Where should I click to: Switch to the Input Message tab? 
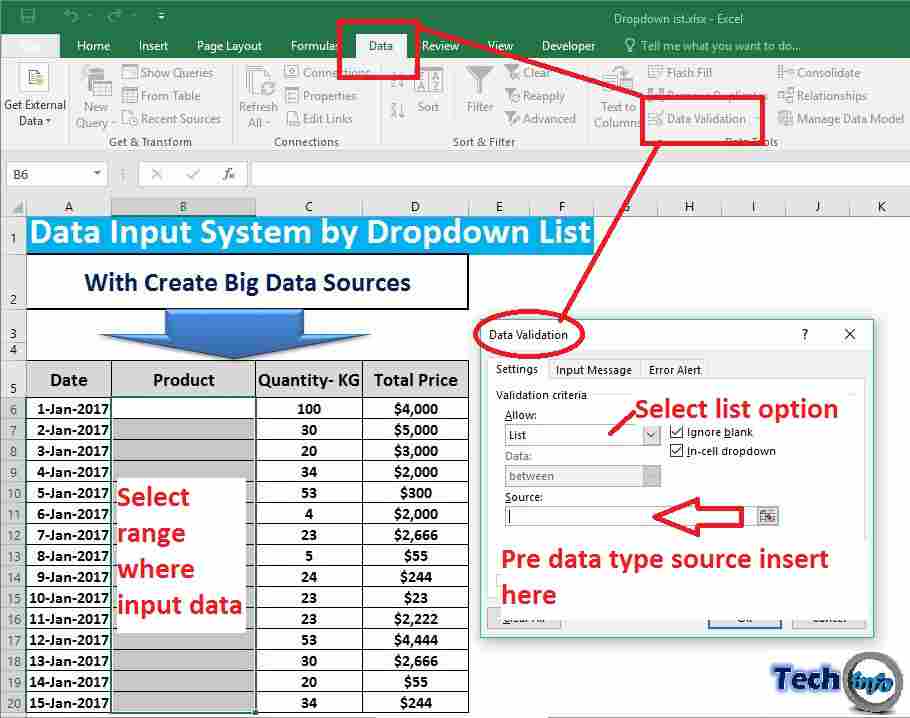(x=593, y=370)
